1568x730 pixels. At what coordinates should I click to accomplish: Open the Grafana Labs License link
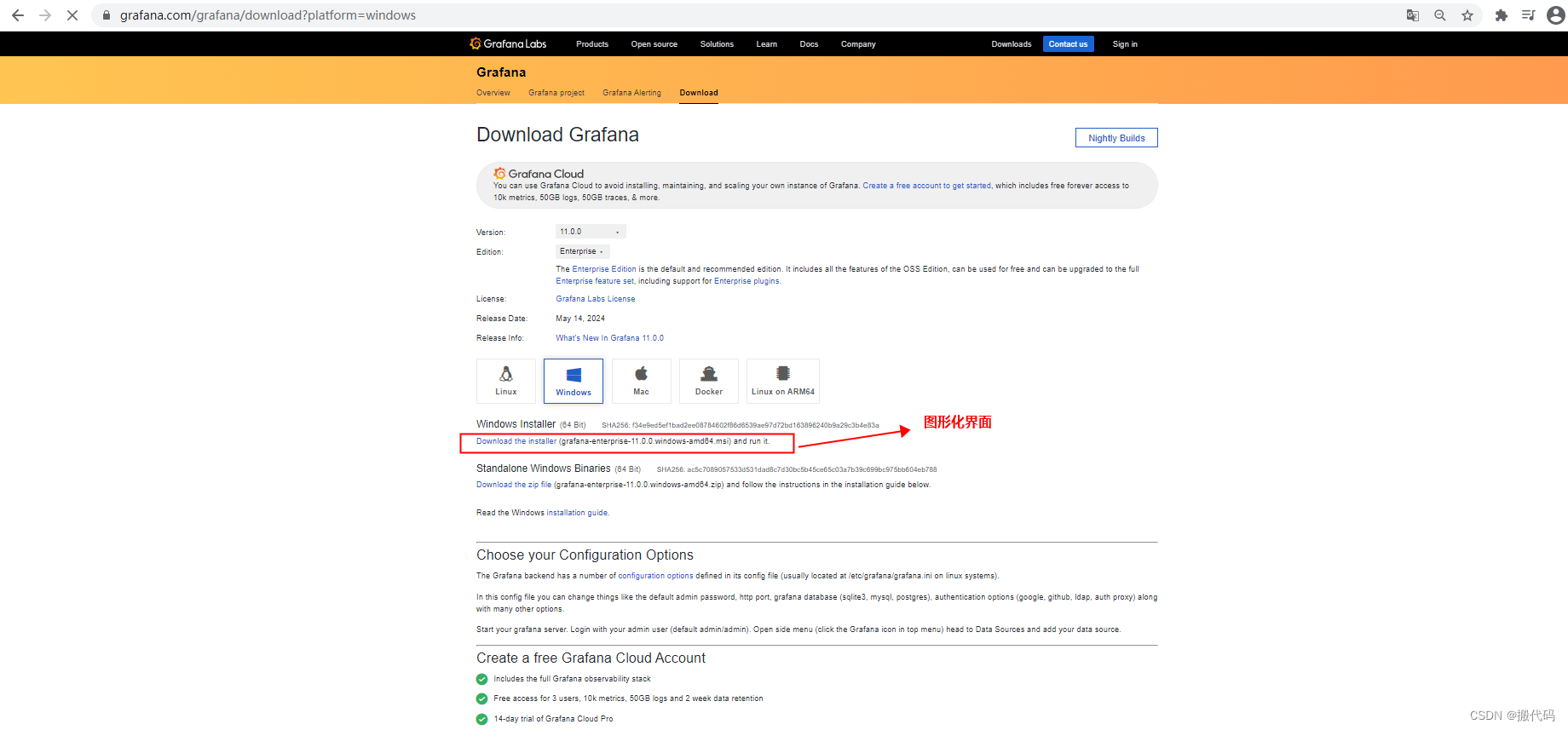coord(596,299)
